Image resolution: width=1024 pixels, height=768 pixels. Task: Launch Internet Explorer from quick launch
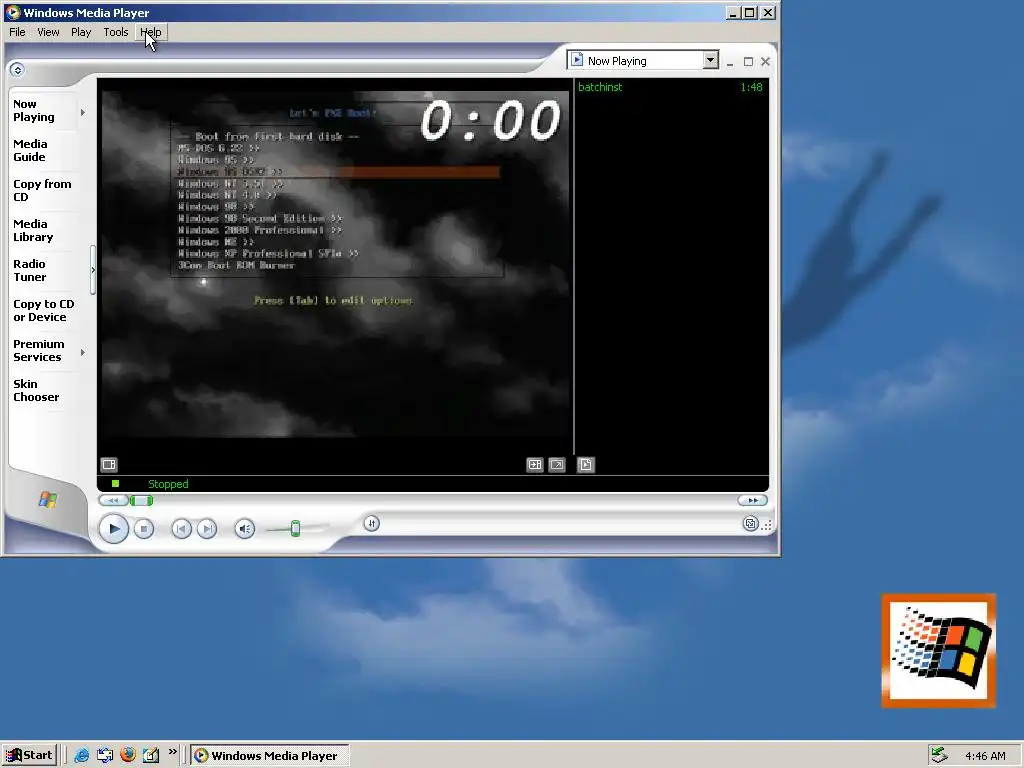click(x=82, y=755)
